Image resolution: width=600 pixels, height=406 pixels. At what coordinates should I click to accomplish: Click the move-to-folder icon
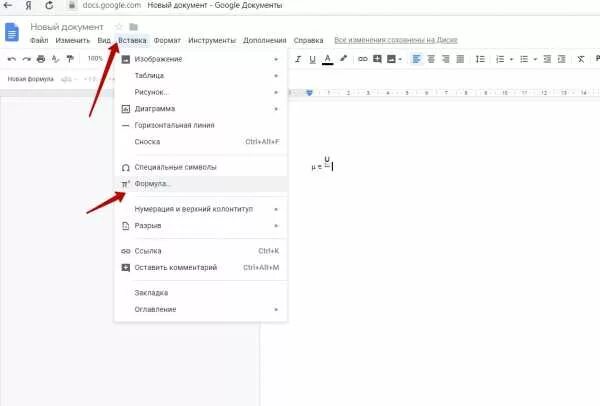pyautogui.click(x=133, y=27)
